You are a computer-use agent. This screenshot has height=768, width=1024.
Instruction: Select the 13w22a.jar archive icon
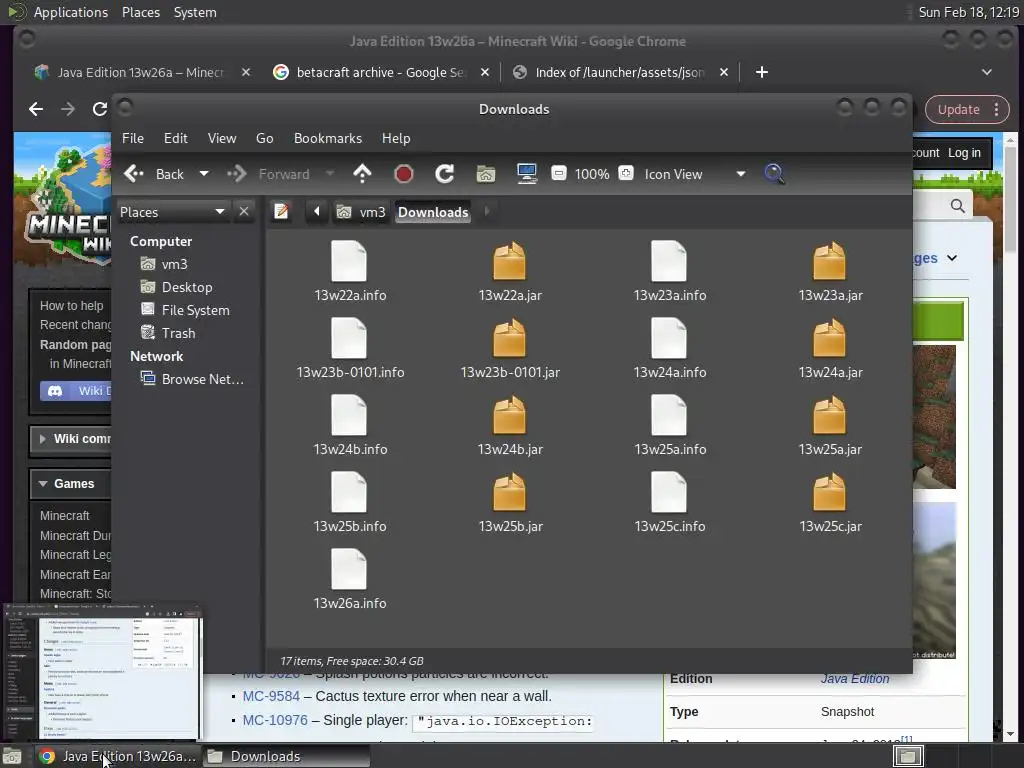(x=509, y=261)
